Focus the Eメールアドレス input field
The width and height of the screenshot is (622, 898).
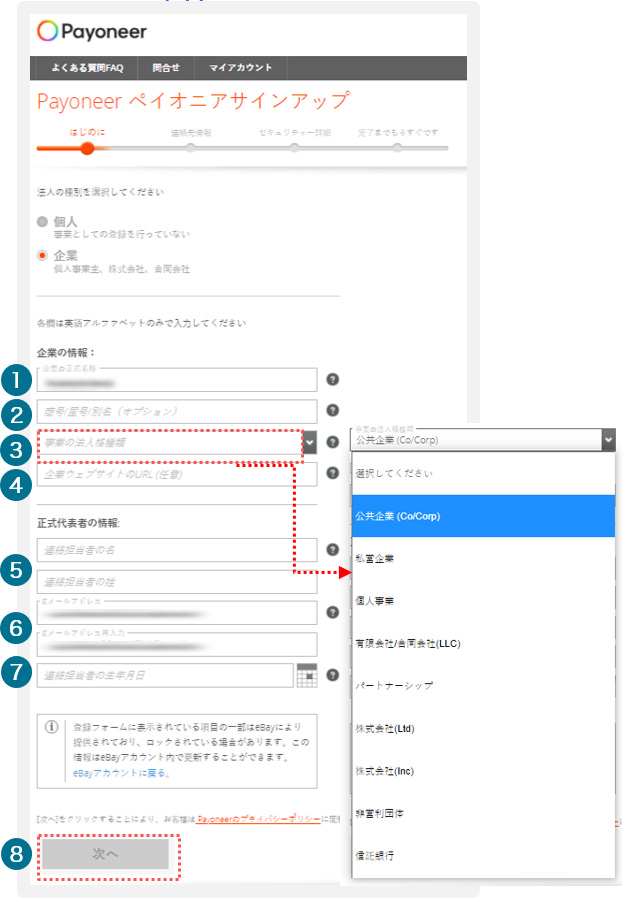point(177,613)
